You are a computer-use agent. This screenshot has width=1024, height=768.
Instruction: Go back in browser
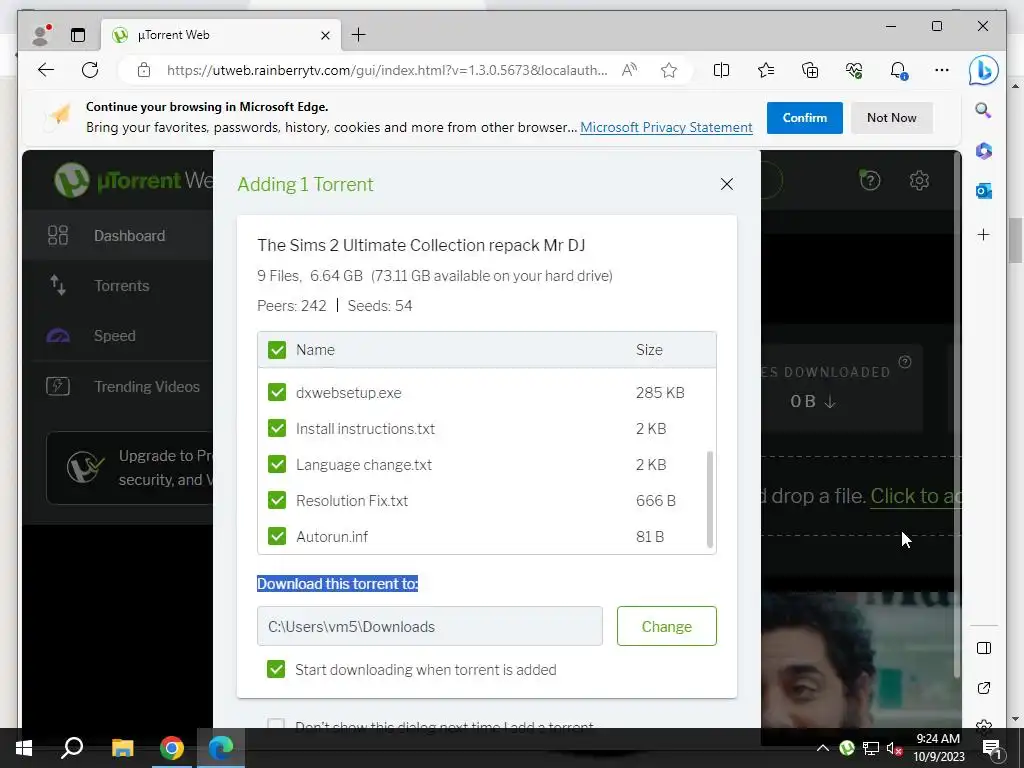pos(46,70)
